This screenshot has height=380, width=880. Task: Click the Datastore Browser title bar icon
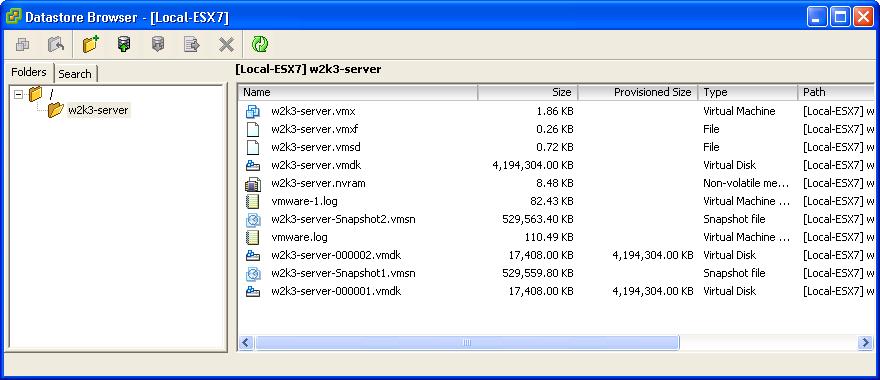[x=13, y=17]
